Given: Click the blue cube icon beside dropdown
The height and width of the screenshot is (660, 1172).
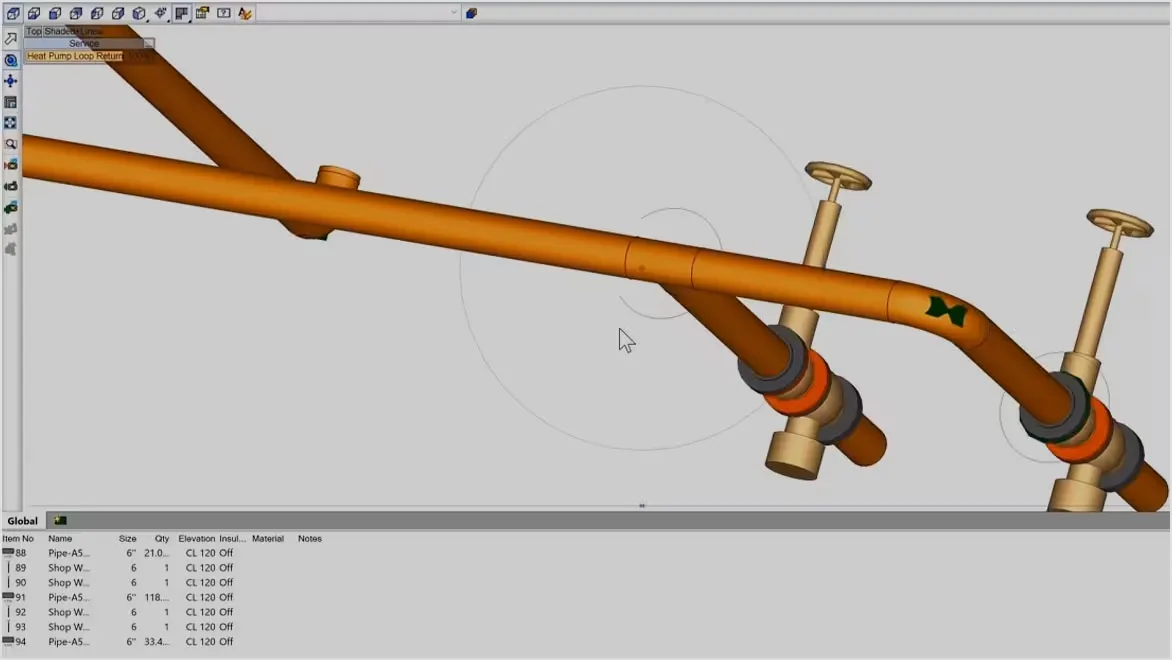Looking at the screenshot, I should click(x=471, y=13).
